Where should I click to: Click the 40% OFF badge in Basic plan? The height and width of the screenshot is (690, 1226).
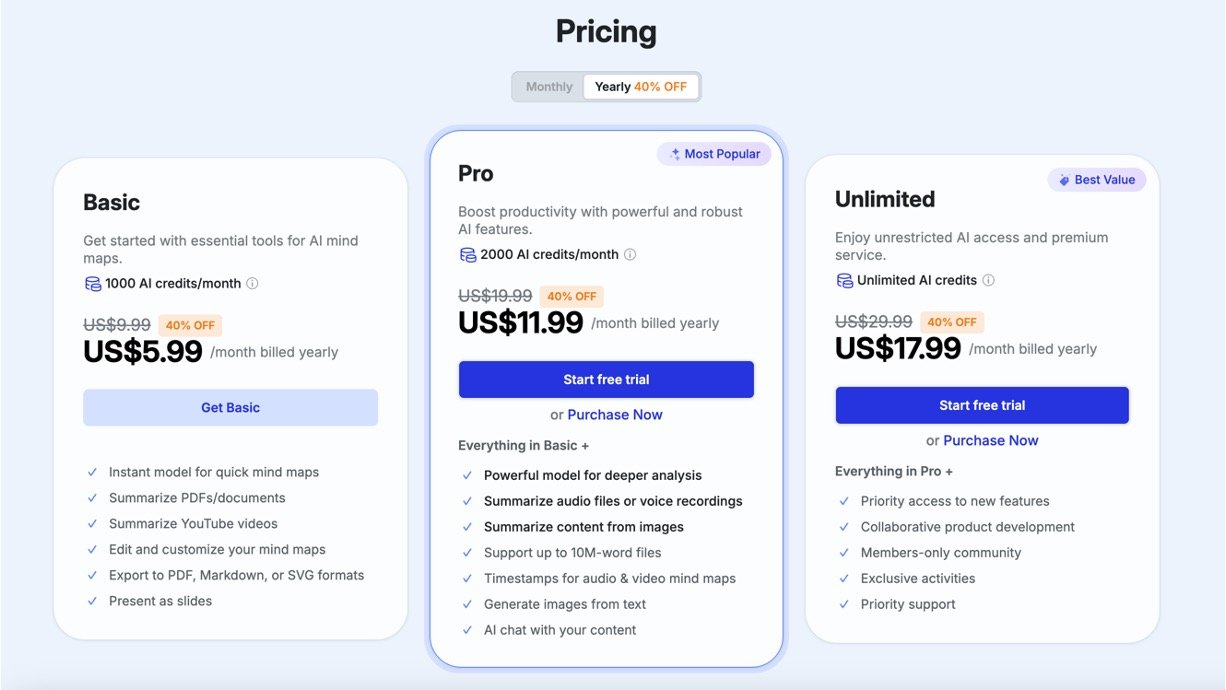[190, 325]
